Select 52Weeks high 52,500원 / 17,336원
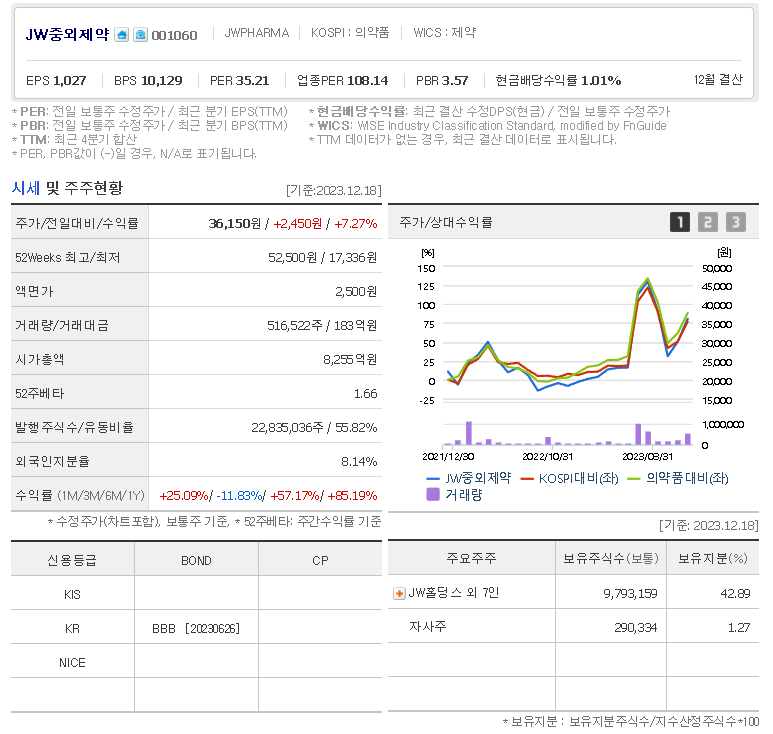Viewport: 773px width, 734px height. 322,258
